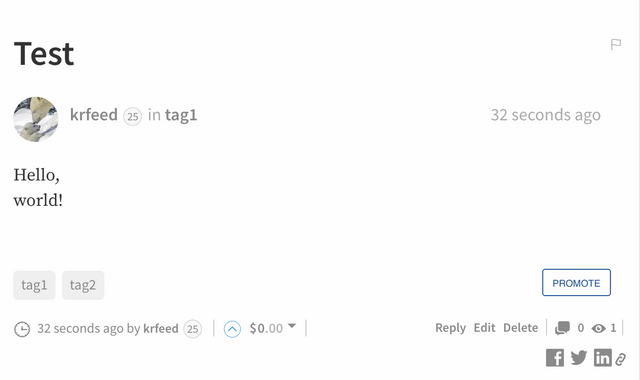This screenshot has width=640, height=380.
Task: Reply to the post
Action: click(x=451, y=328)
